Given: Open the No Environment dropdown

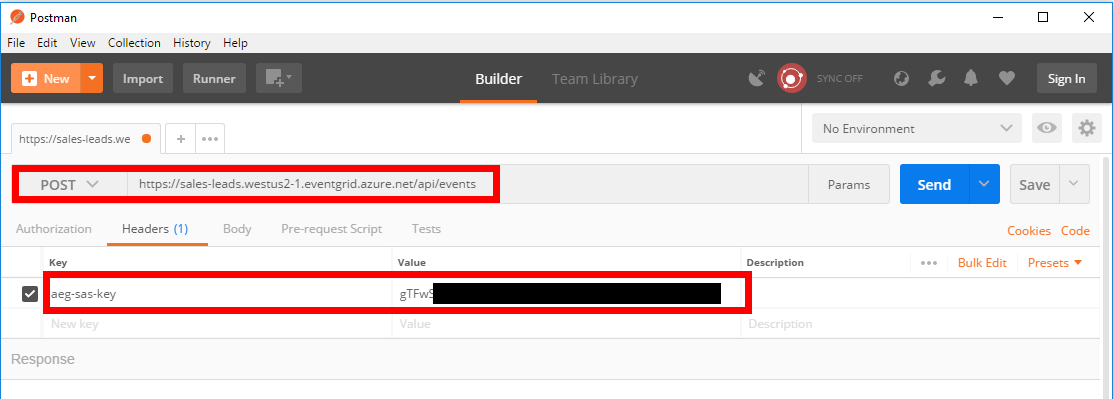Looking at the screenshot, I should coord(916,129).
